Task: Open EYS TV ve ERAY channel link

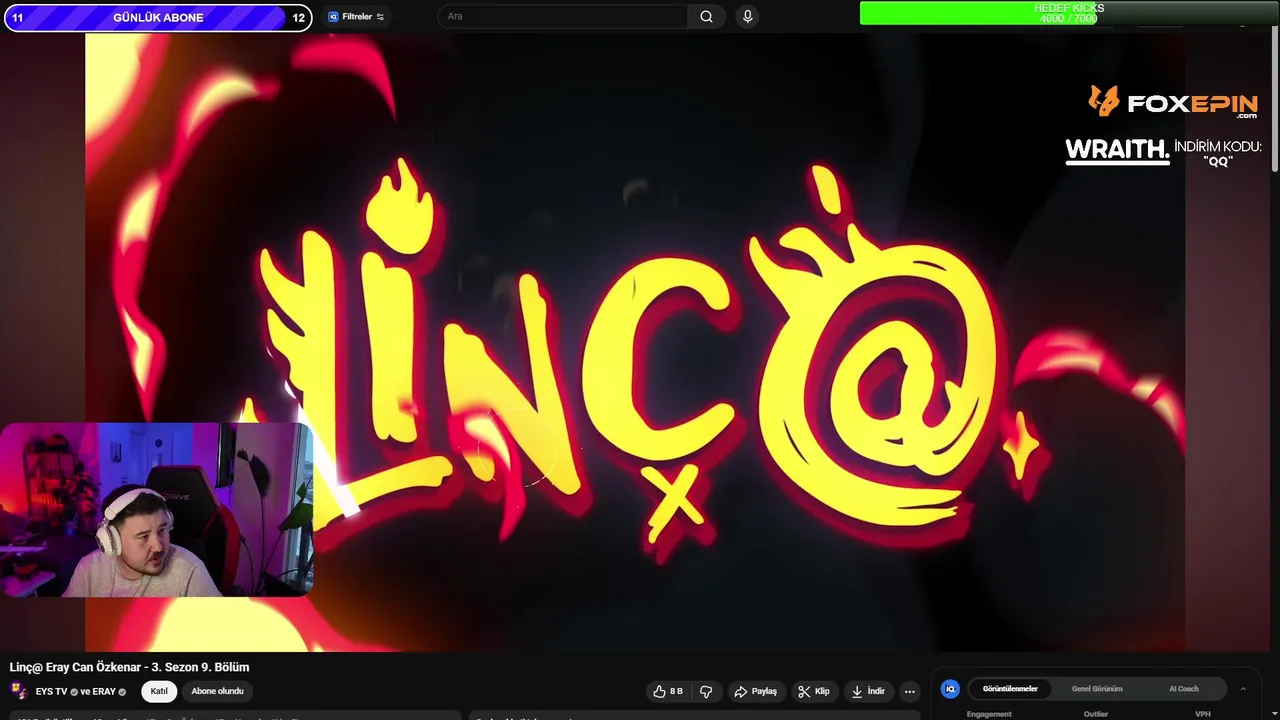Action: click(x=80, y=691)
